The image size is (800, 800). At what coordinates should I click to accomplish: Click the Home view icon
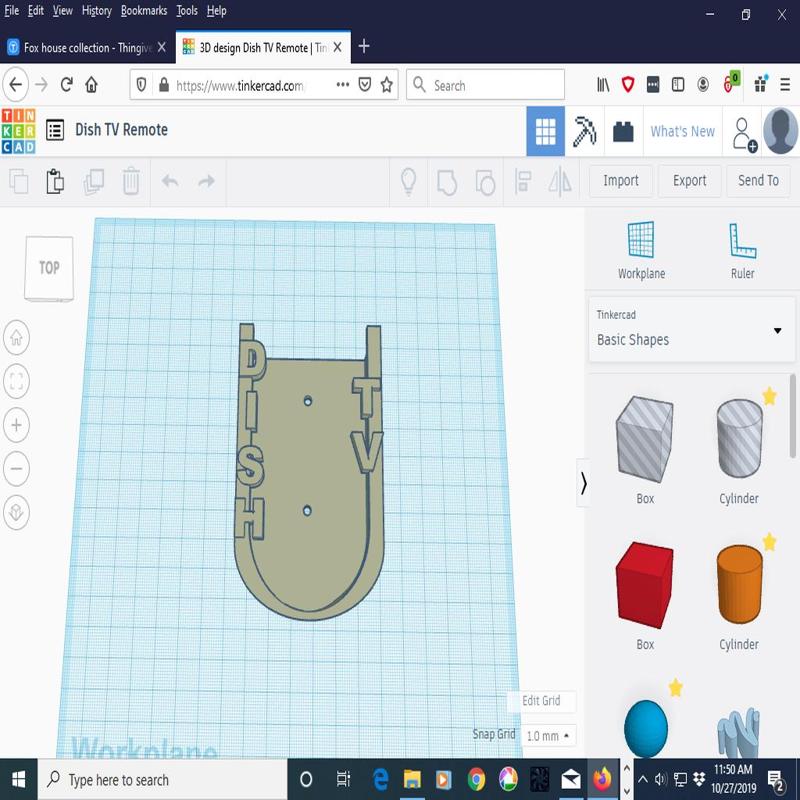(17, 338)
